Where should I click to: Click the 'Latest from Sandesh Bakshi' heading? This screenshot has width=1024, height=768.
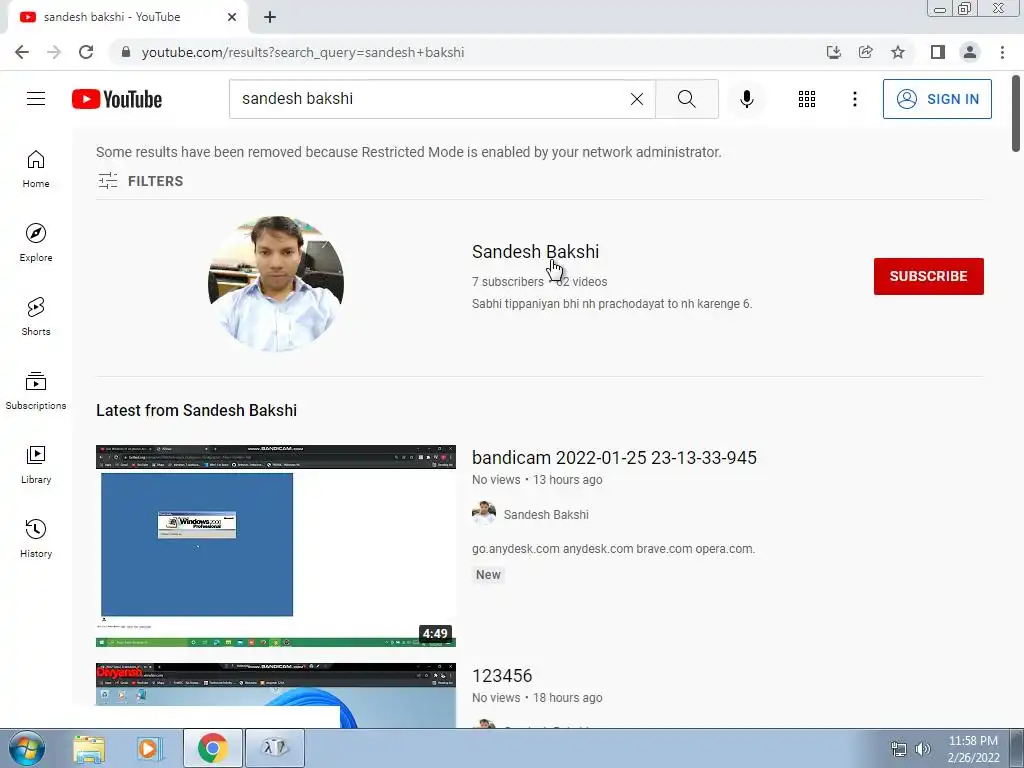(x=196, y=410)
